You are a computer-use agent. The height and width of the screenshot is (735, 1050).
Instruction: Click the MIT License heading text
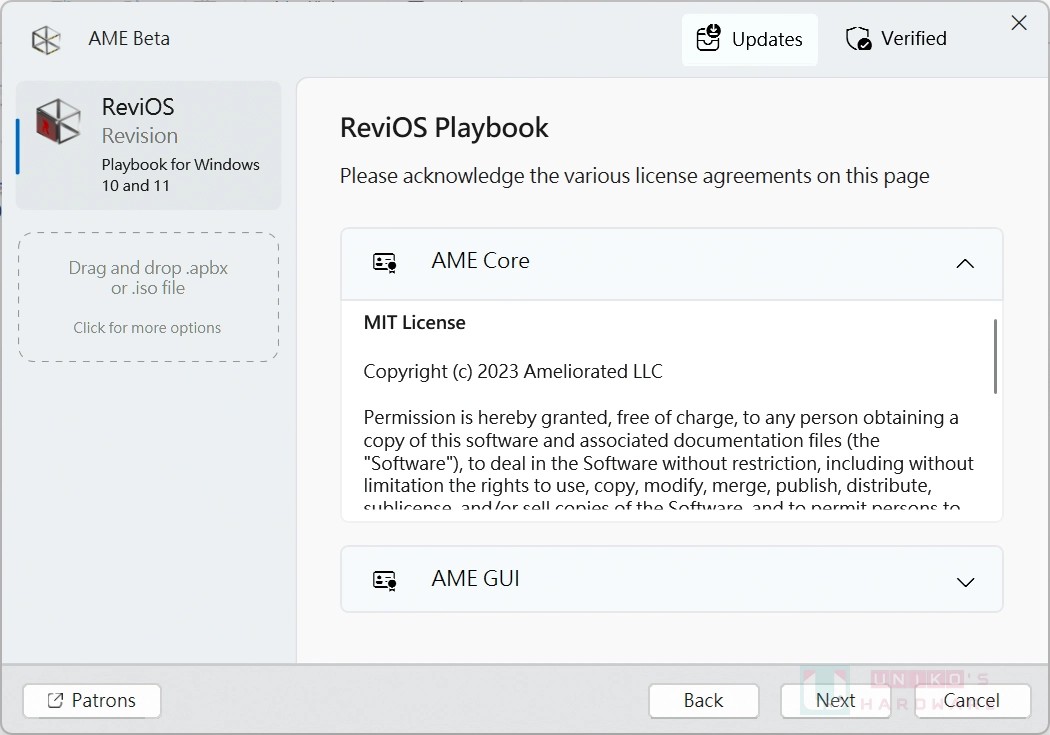414,322
